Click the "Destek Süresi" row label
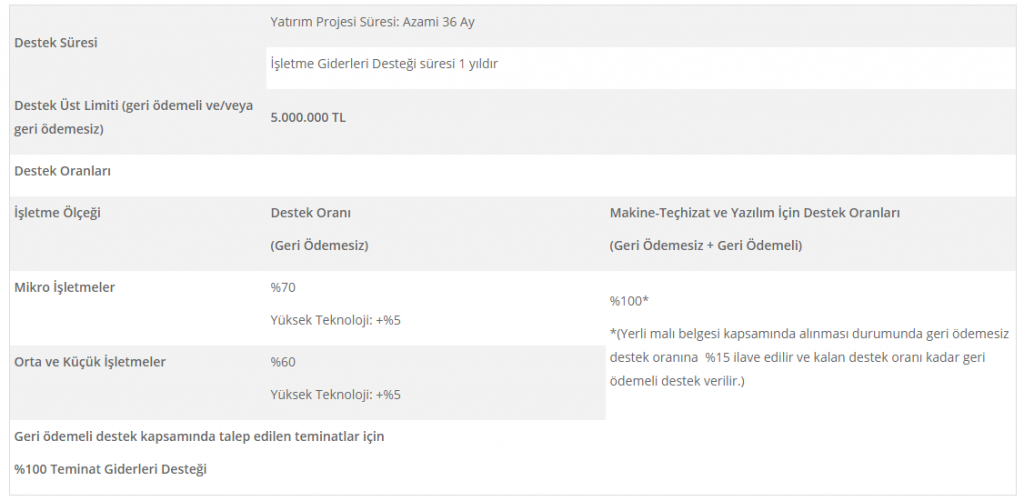This screenshot has height=501, width=1024. click(x=56, y=43)
